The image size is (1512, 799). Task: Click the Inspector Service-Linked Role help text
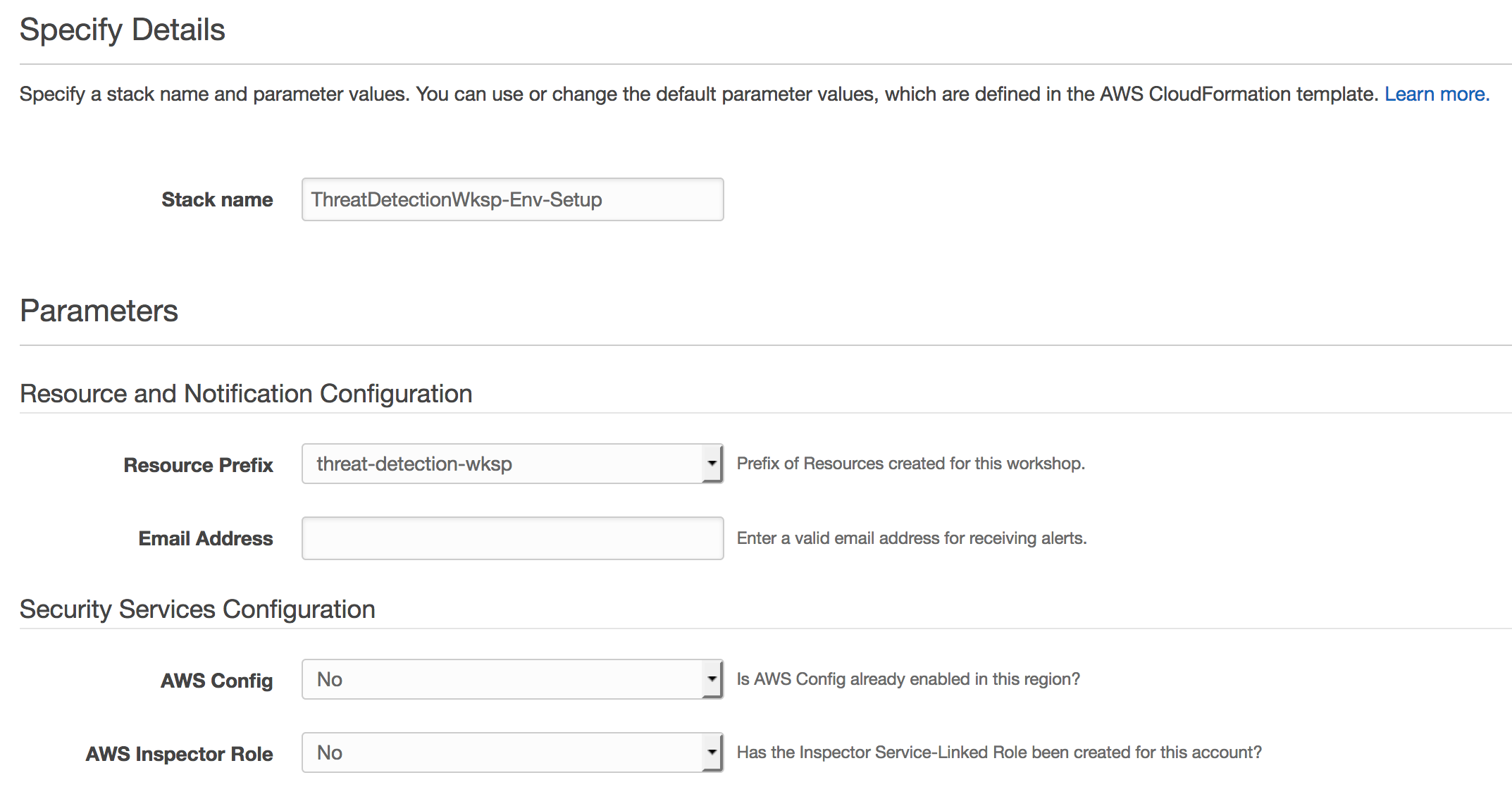[x=999, y=752]
